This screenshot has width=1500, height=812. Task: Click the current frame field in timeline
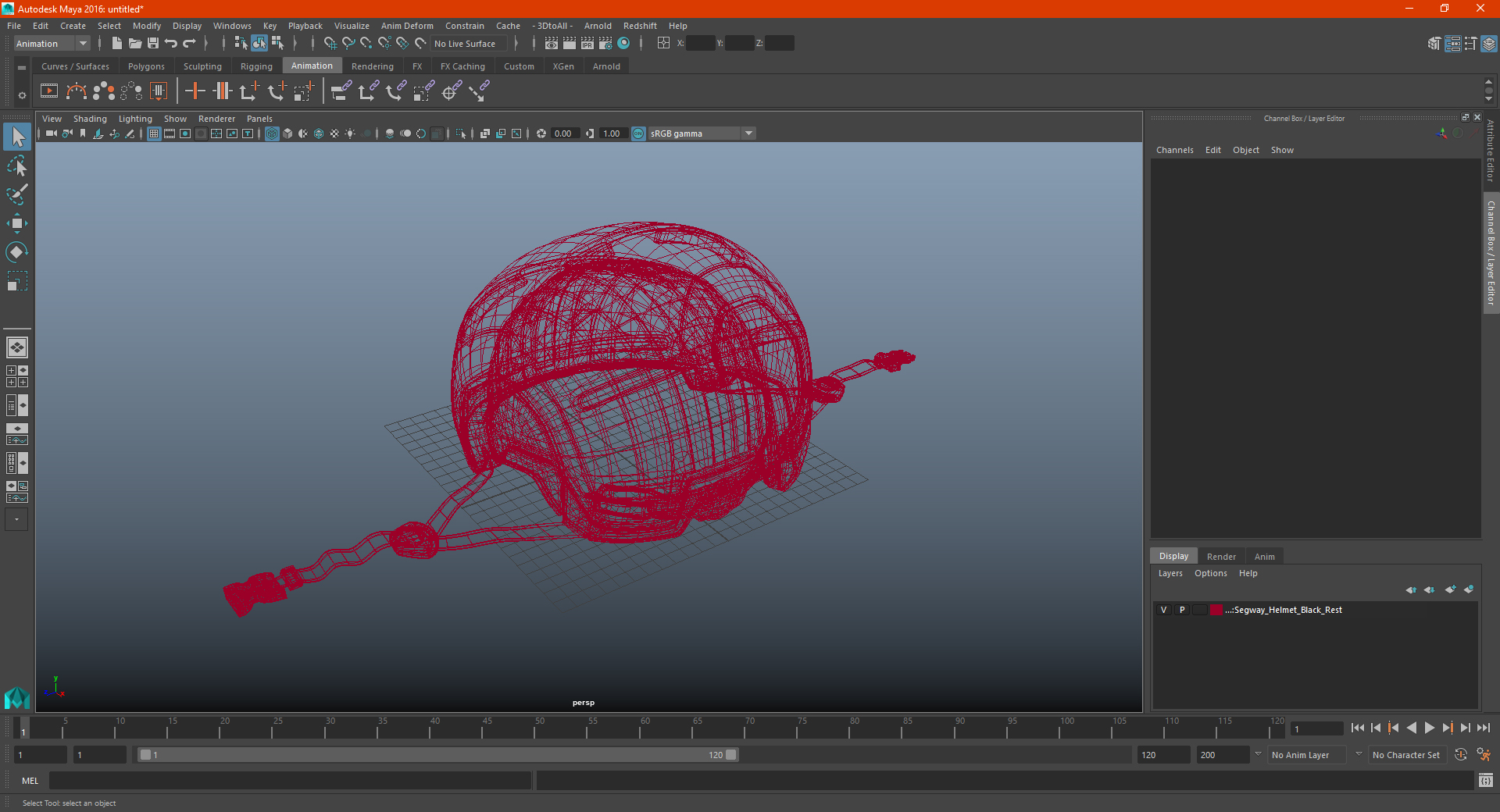pyautogui.click(x=1316, y=728)
